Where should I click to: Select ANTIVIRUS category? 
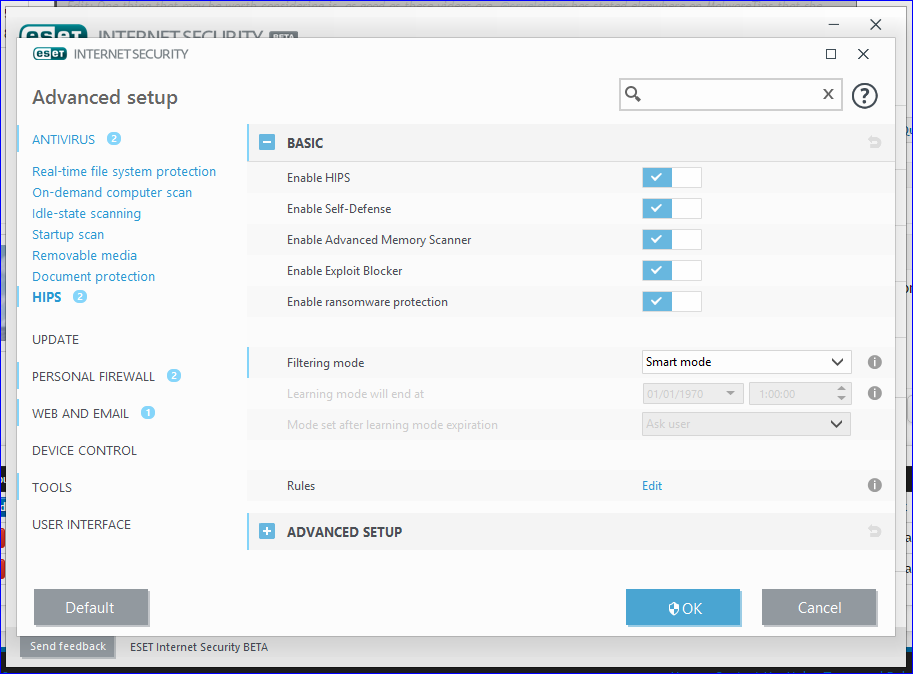(63, 139)
